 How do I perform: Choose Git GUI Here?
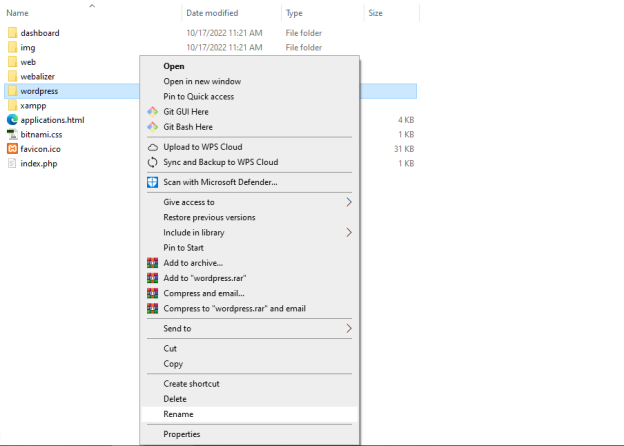coord(250,112)
